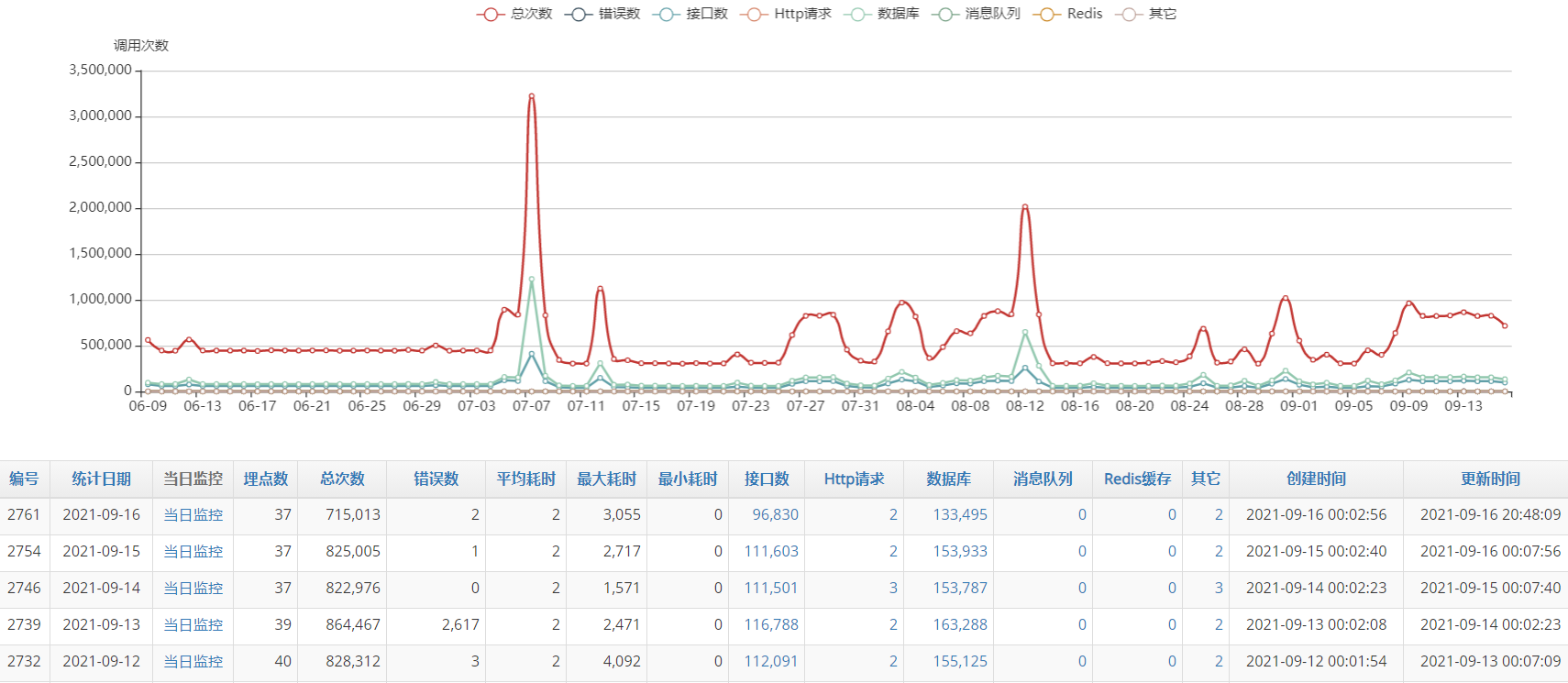
Task: Click the 调用次数 axis title
Action: pos(141,46)
